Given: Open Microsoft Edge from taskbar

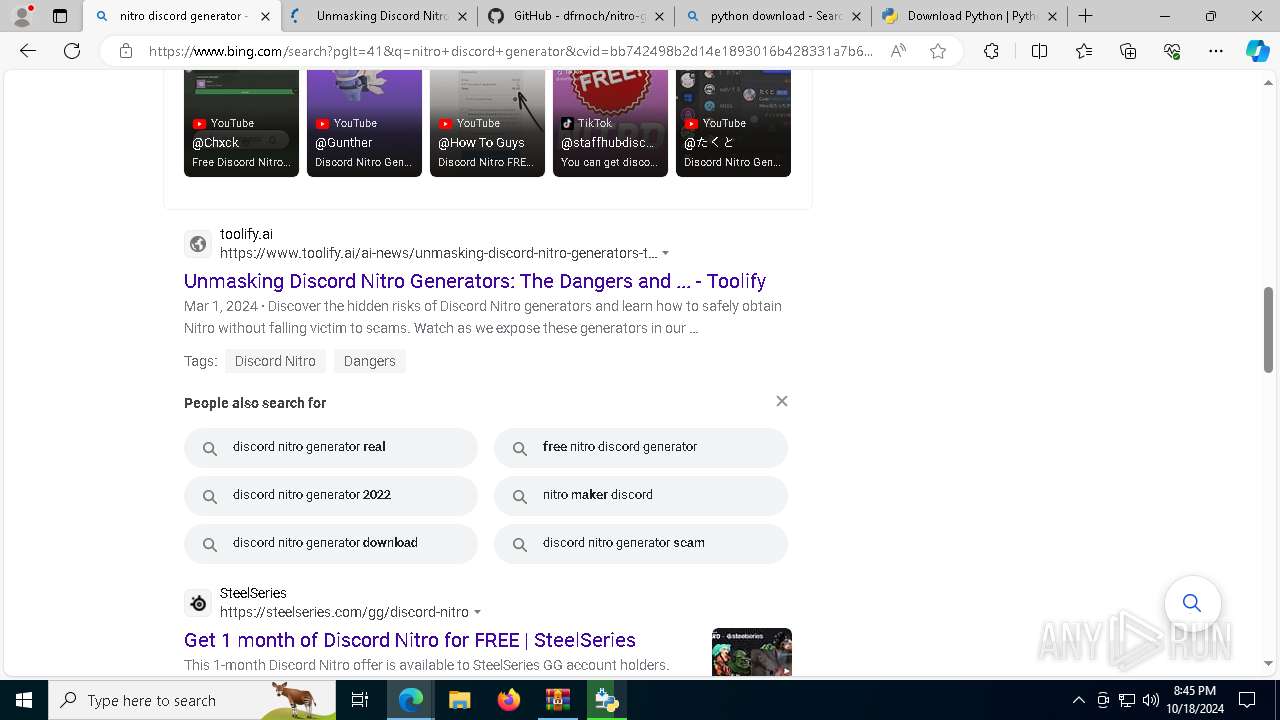Looking at the screenshot, I should [x=411, y=700].
